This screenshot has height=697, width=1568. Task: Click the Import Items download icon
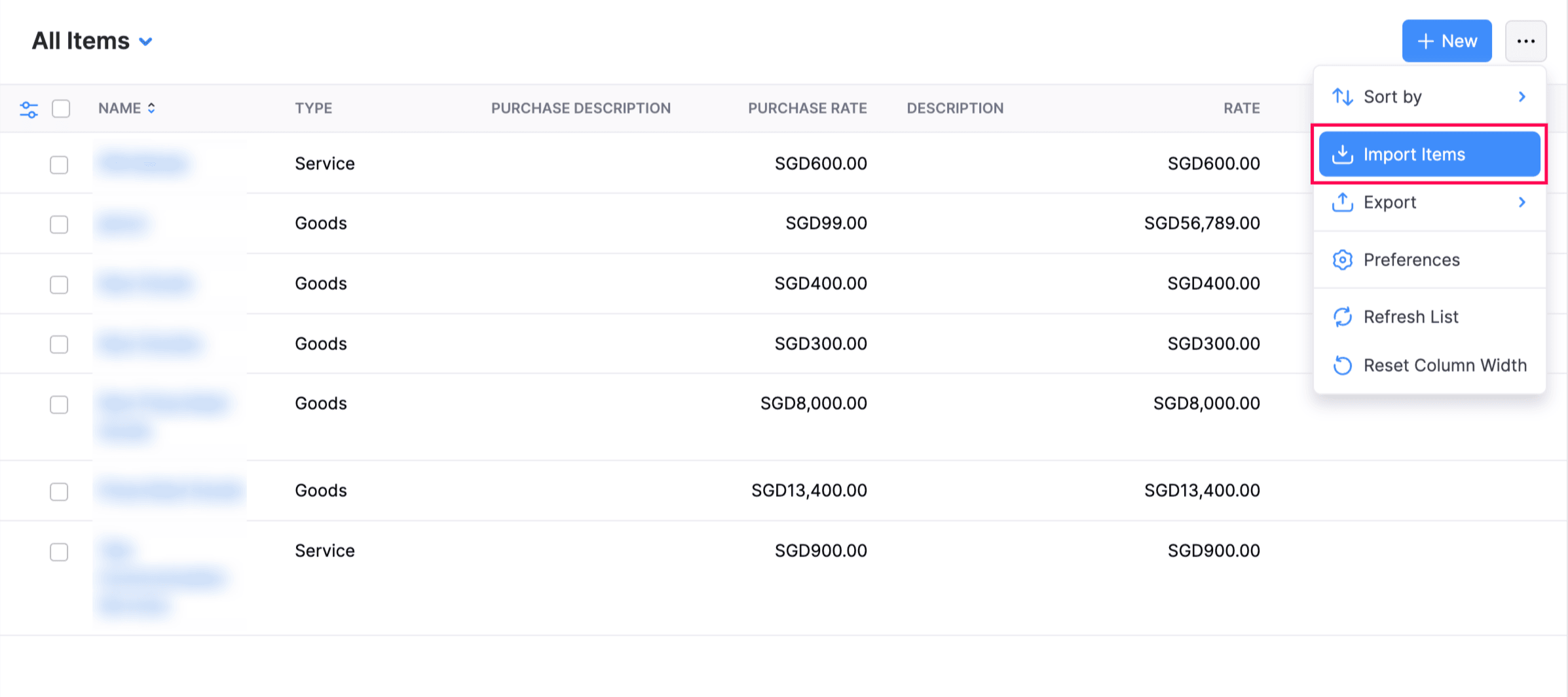tap(1343, 154)
